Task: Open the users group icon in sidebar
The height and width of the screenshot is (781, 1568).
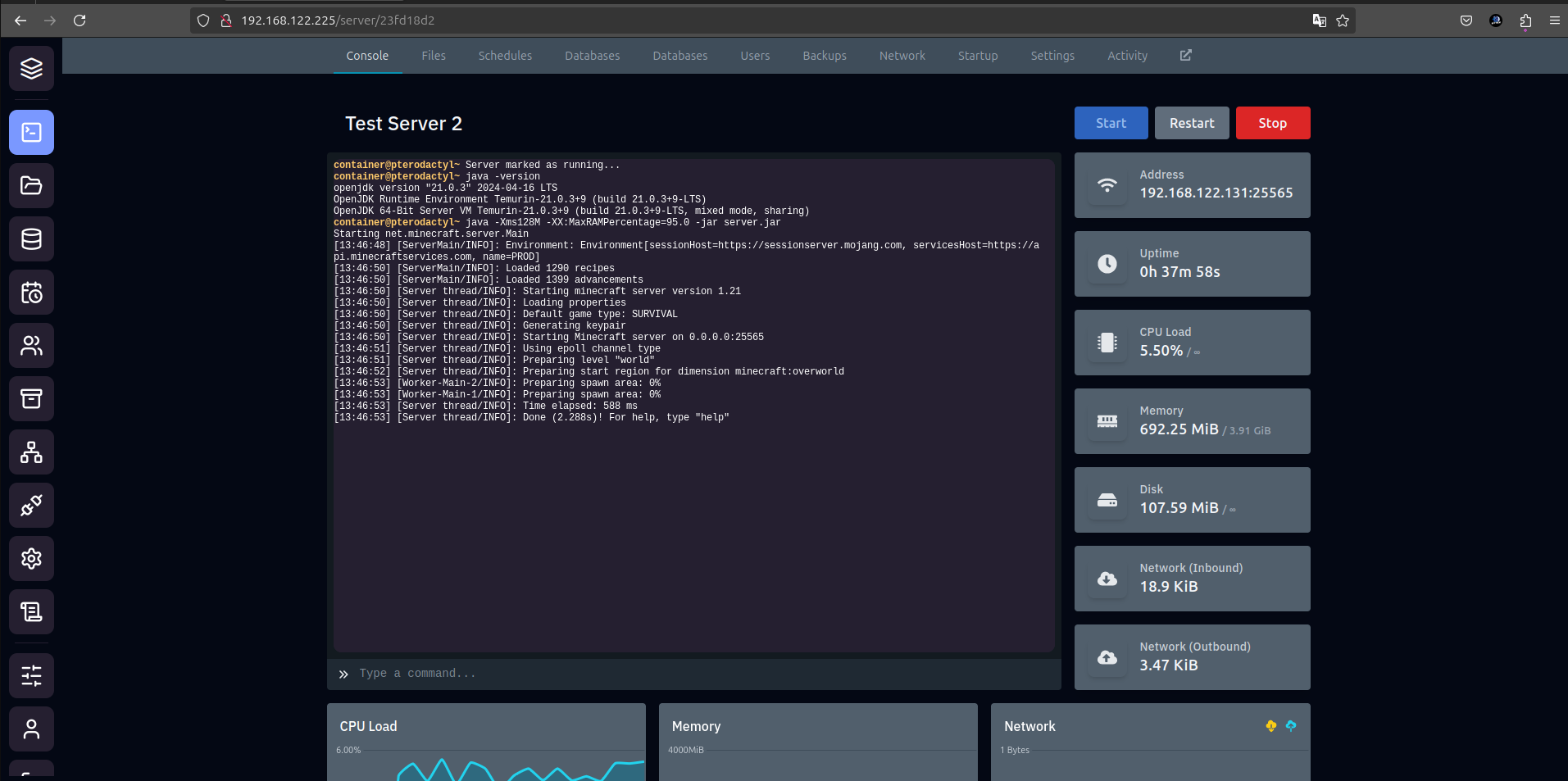Action: (31, 345)
